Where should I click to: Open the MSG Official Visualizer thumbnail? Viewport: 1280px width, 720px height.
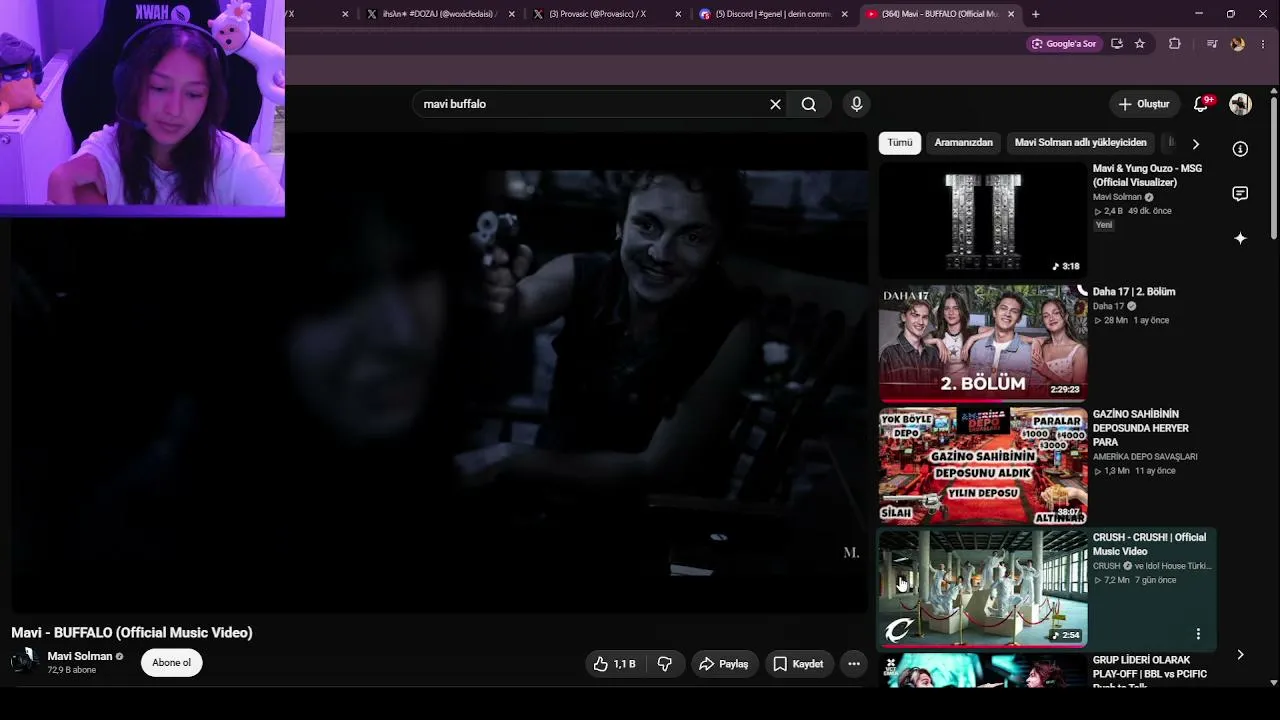pyautogui.click(x=983, y=220)
